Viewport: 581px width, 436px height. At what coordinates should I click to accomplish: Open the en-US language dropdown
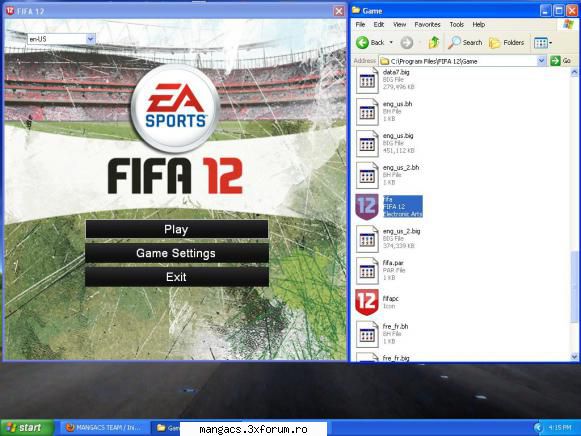62,39
